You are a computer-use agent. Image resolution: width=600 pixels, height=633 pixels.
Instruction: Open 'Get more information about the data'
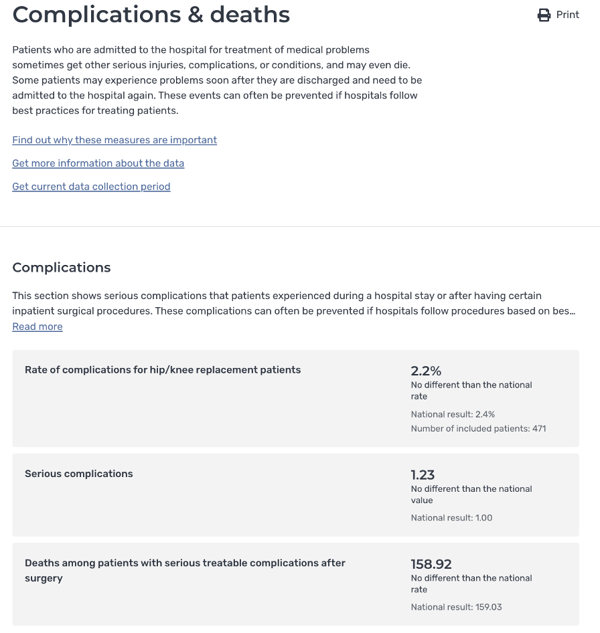(x=98, y=163)
